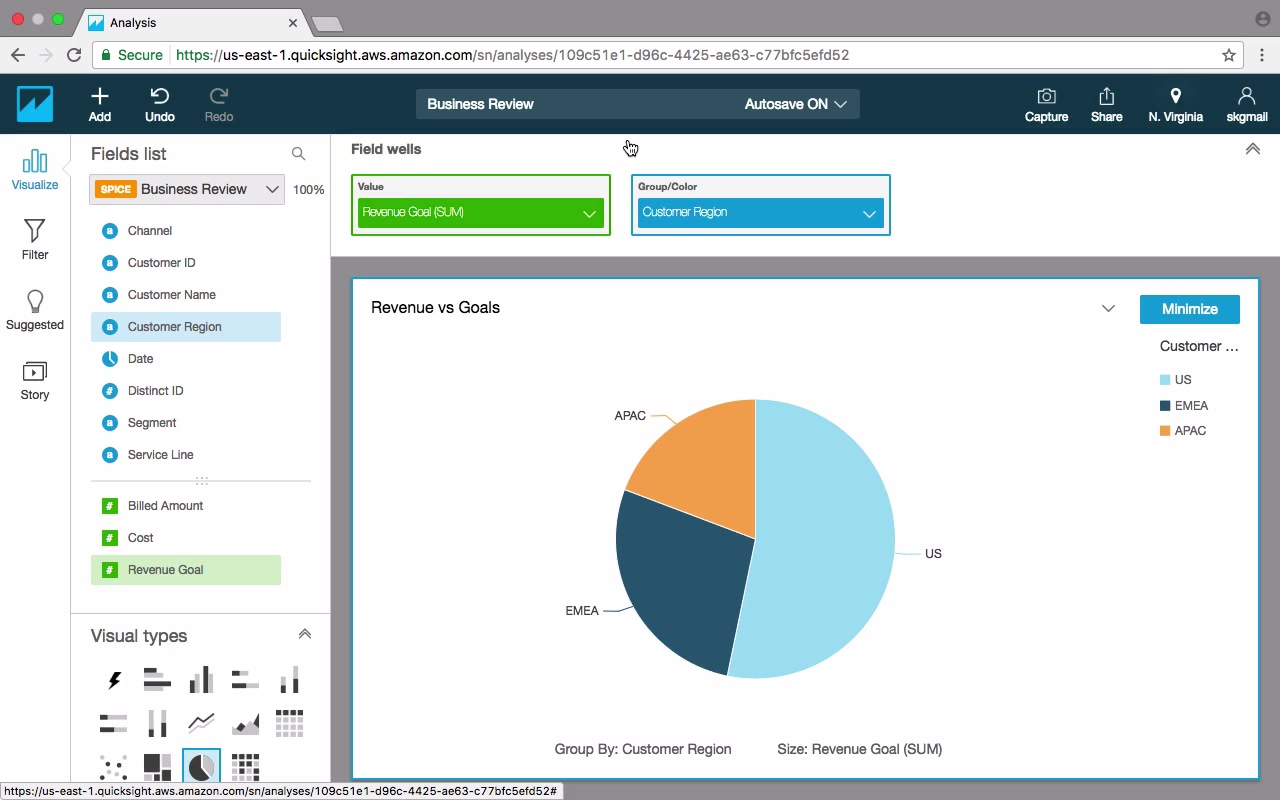Click the QuickSight logo in the header
Image resolution: width=1280 pixels, height=800 pixels.
pos(35,104)
